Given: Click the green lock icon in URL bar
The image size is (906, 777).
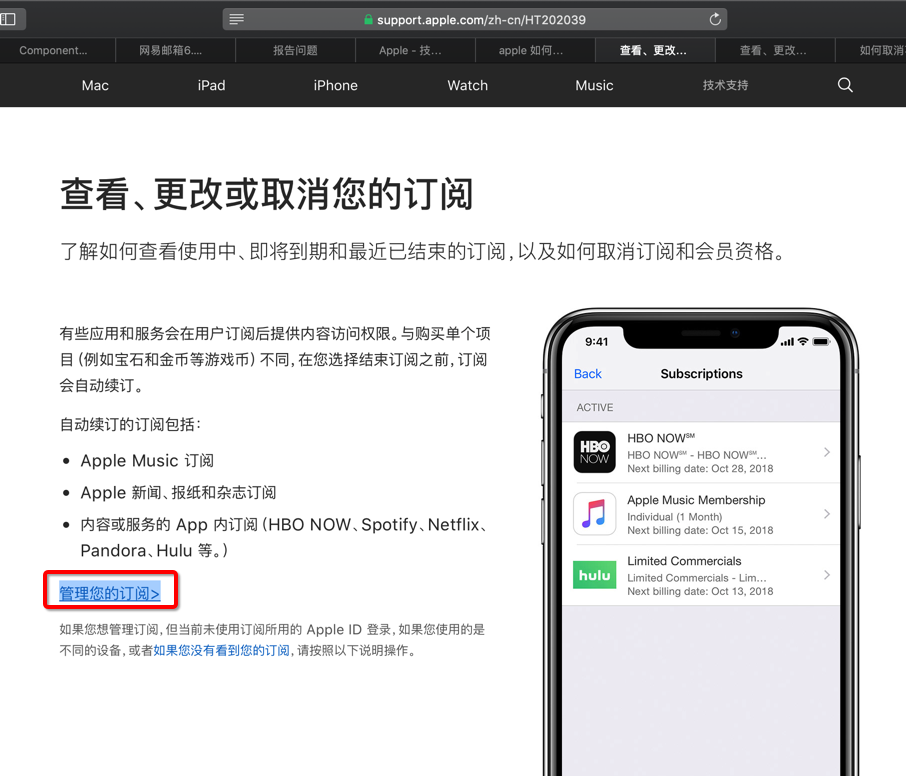Looking at the screenshot, I should click(368, 20).
